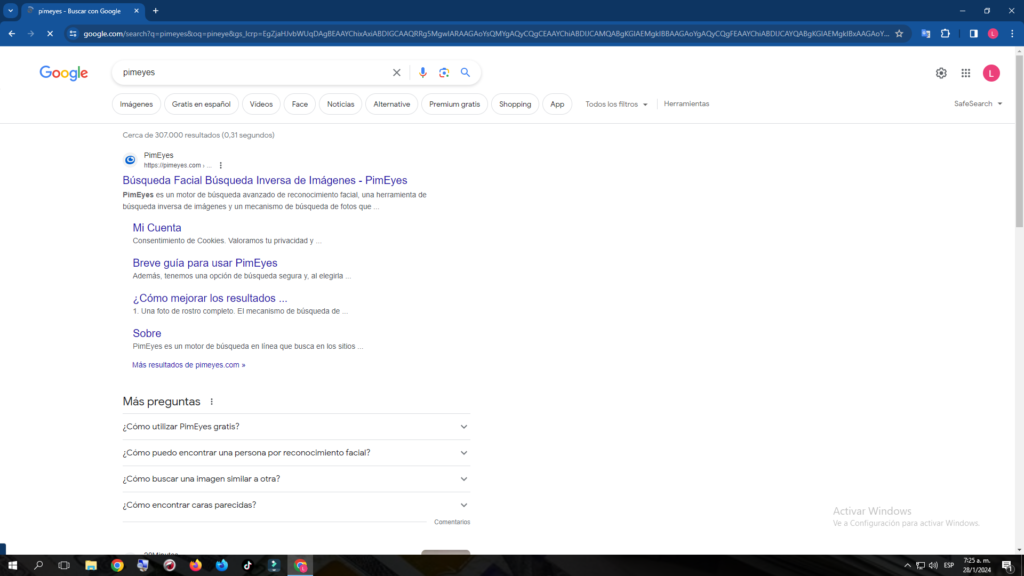Image resolution: width=1024 pixels, height=576 pixels.
Task: Open the Mi Cuenta sitelink
Action: click(x=157, y=228)
